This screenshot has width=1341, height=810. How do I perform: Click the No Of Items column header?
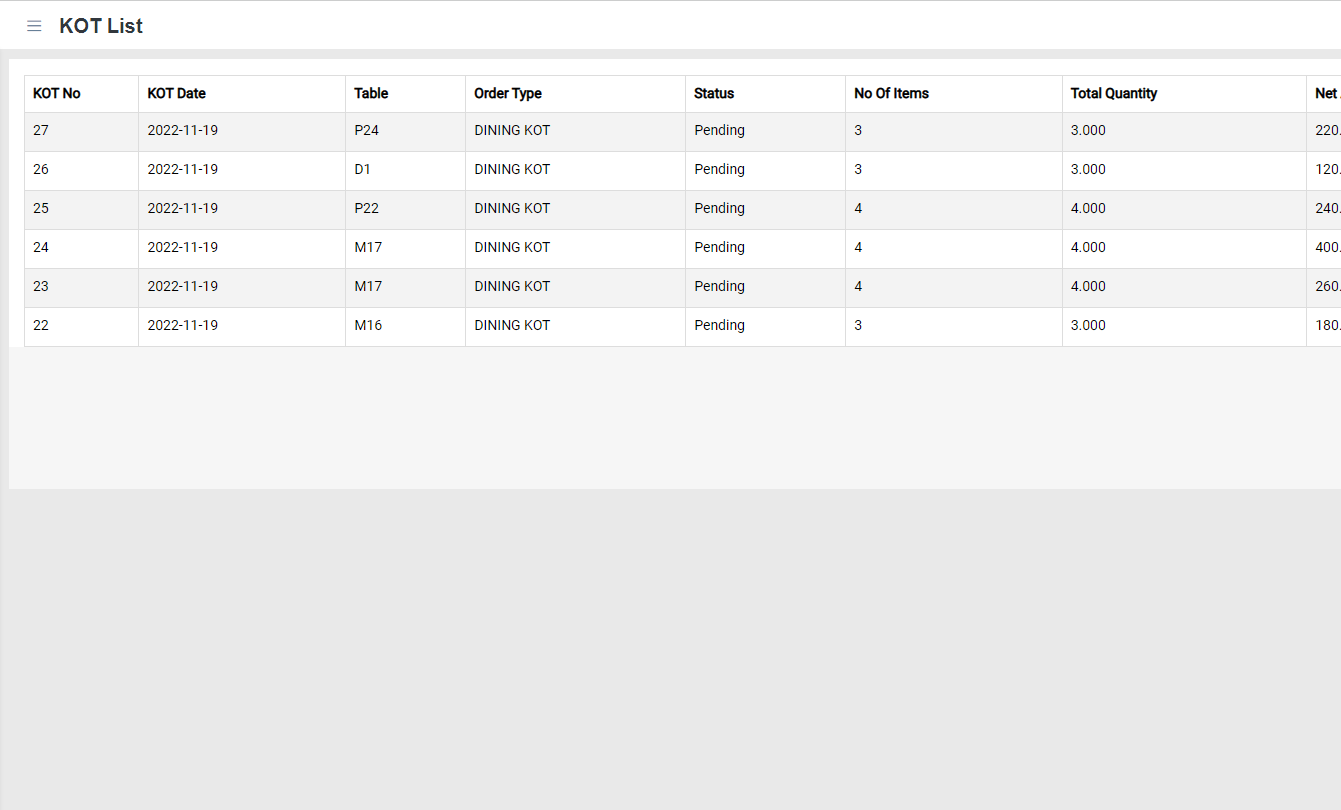point(891,93)
